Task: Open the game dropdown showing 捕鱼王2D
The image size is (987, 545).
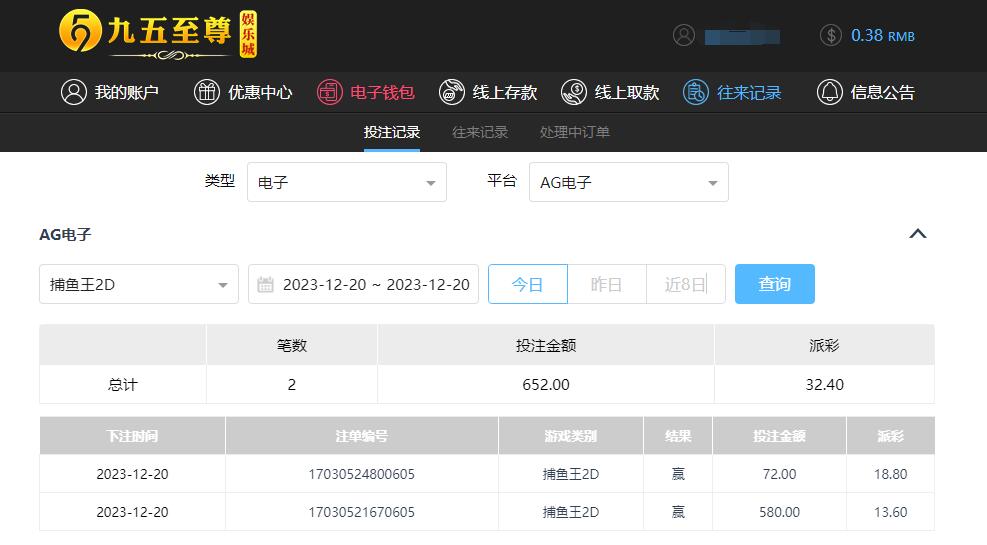Action: point(139,284)
